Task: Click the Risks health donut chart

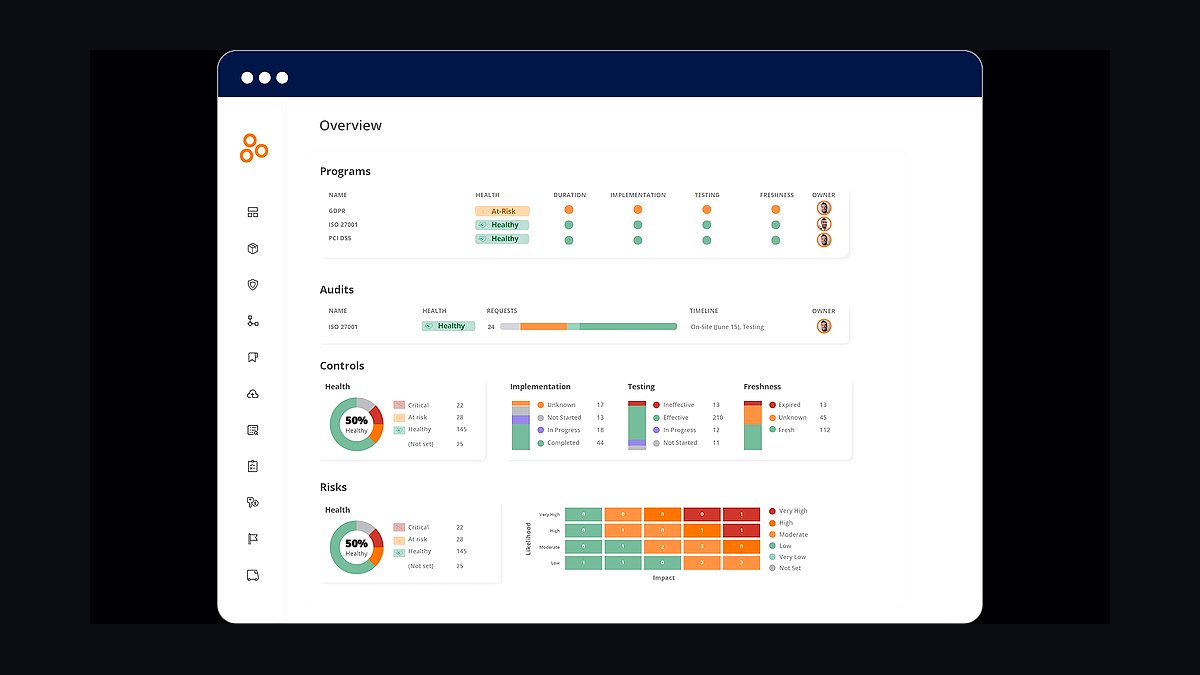Action: [357, 548]
